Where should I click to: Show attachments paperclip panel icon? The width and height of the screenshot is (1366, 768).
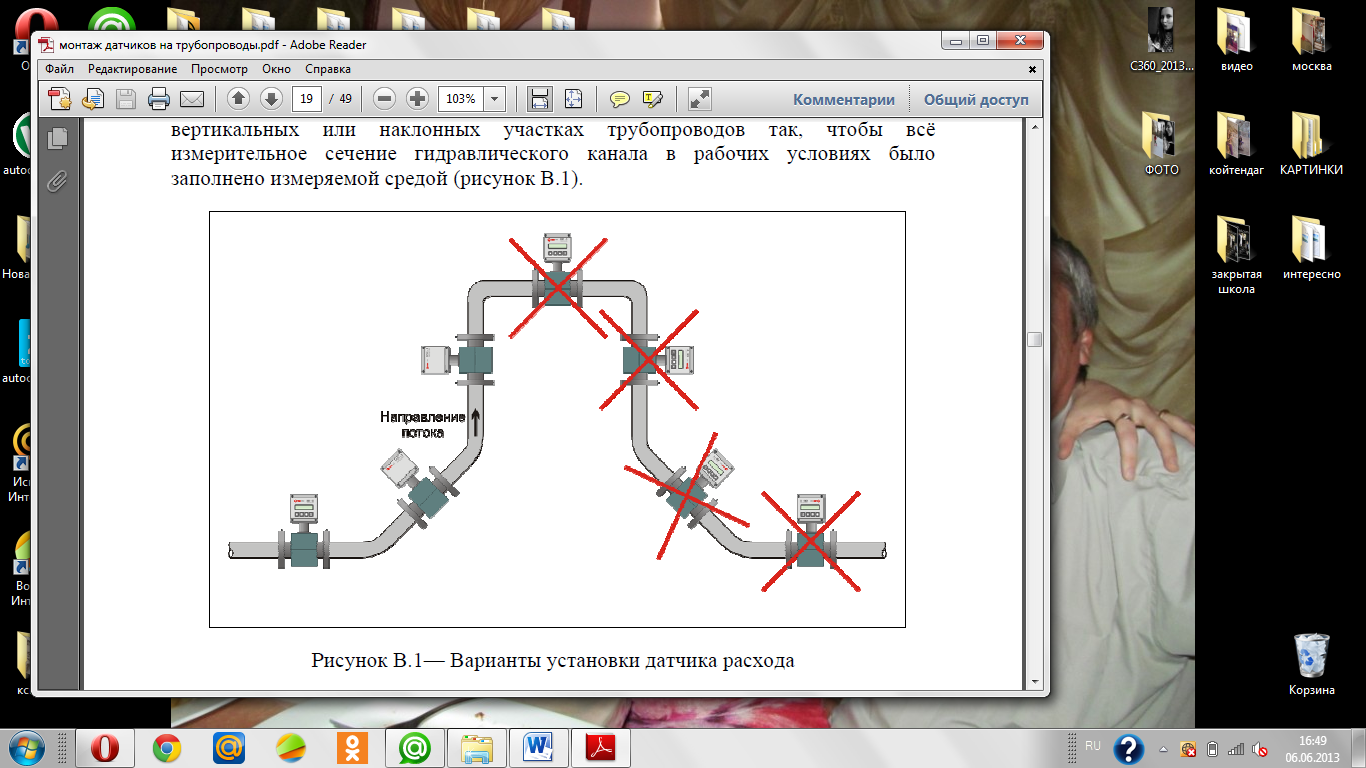[58, 181]
